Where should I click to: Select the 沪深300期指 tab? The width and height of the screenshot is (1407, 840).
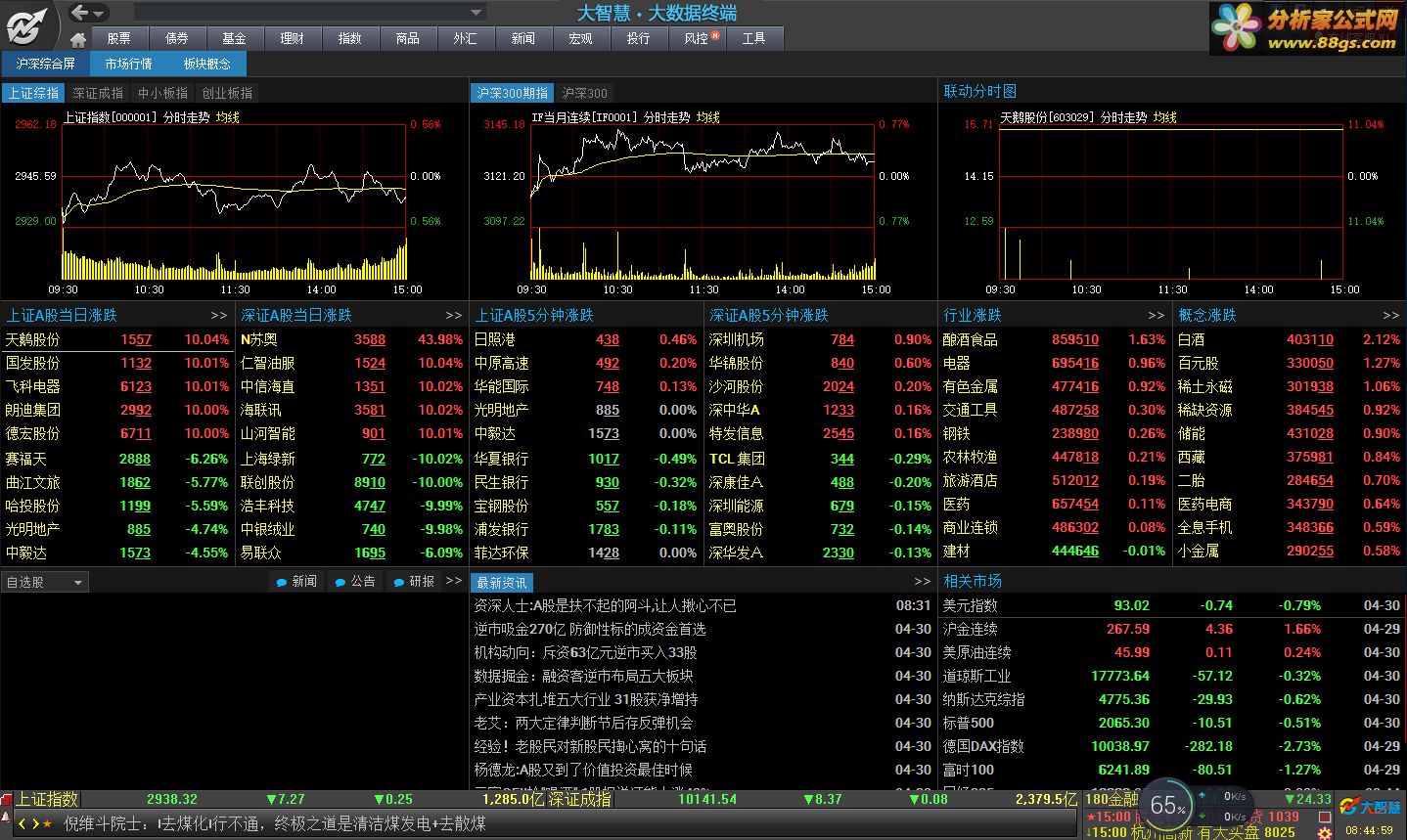point(512,93)
